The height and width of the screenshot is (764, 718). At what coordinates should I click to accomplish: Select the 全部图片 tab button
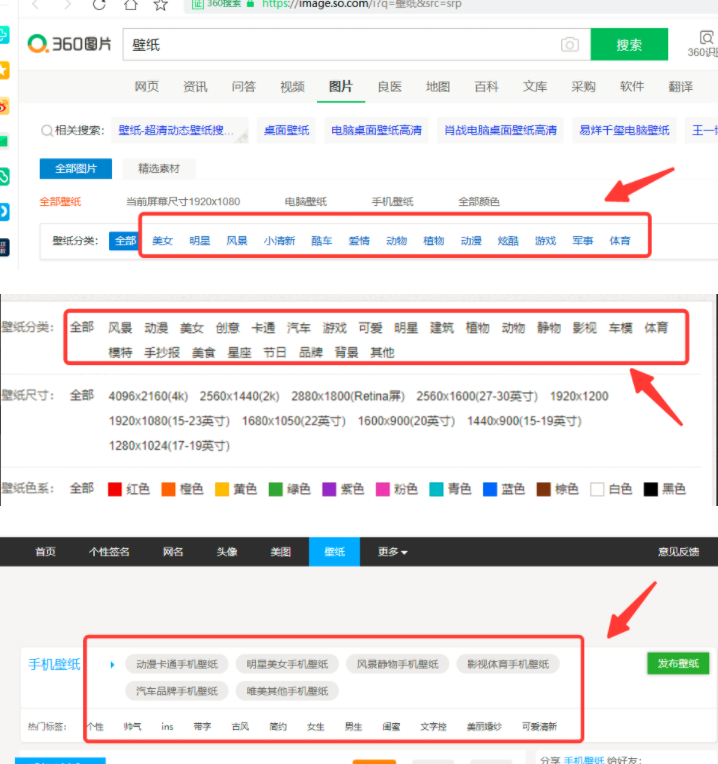[x=76, y=169]
